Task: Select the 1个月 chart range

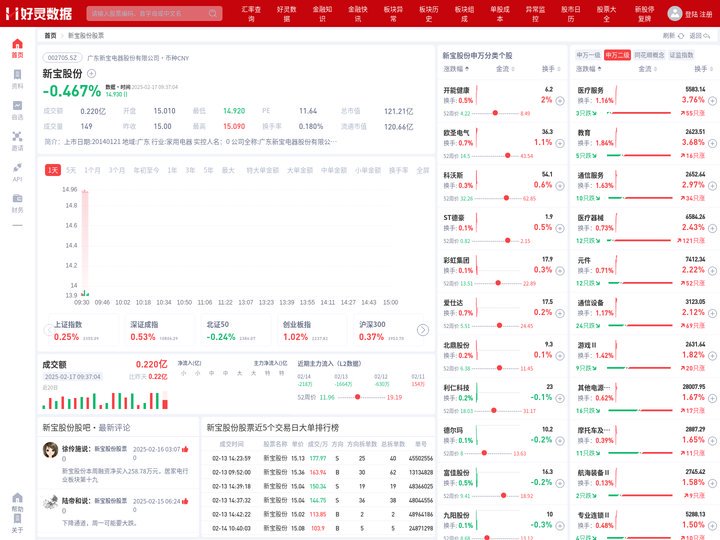Action: pyautogui.click(x=92, y=170)
